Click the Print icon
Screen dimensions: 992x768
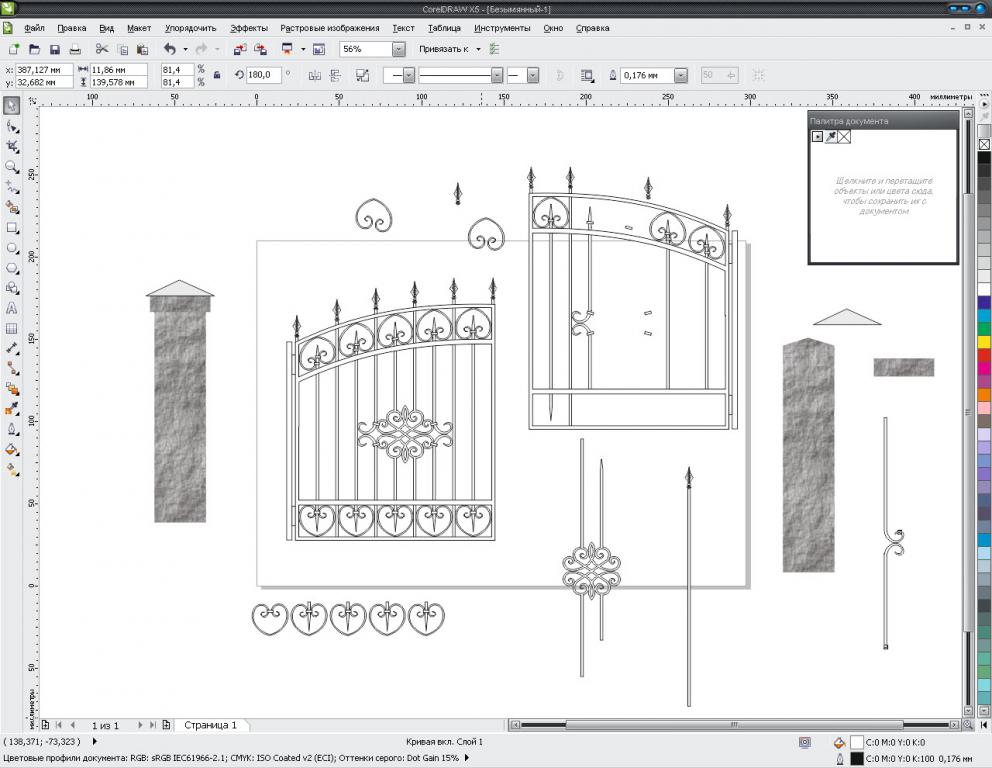pos(75,49)
